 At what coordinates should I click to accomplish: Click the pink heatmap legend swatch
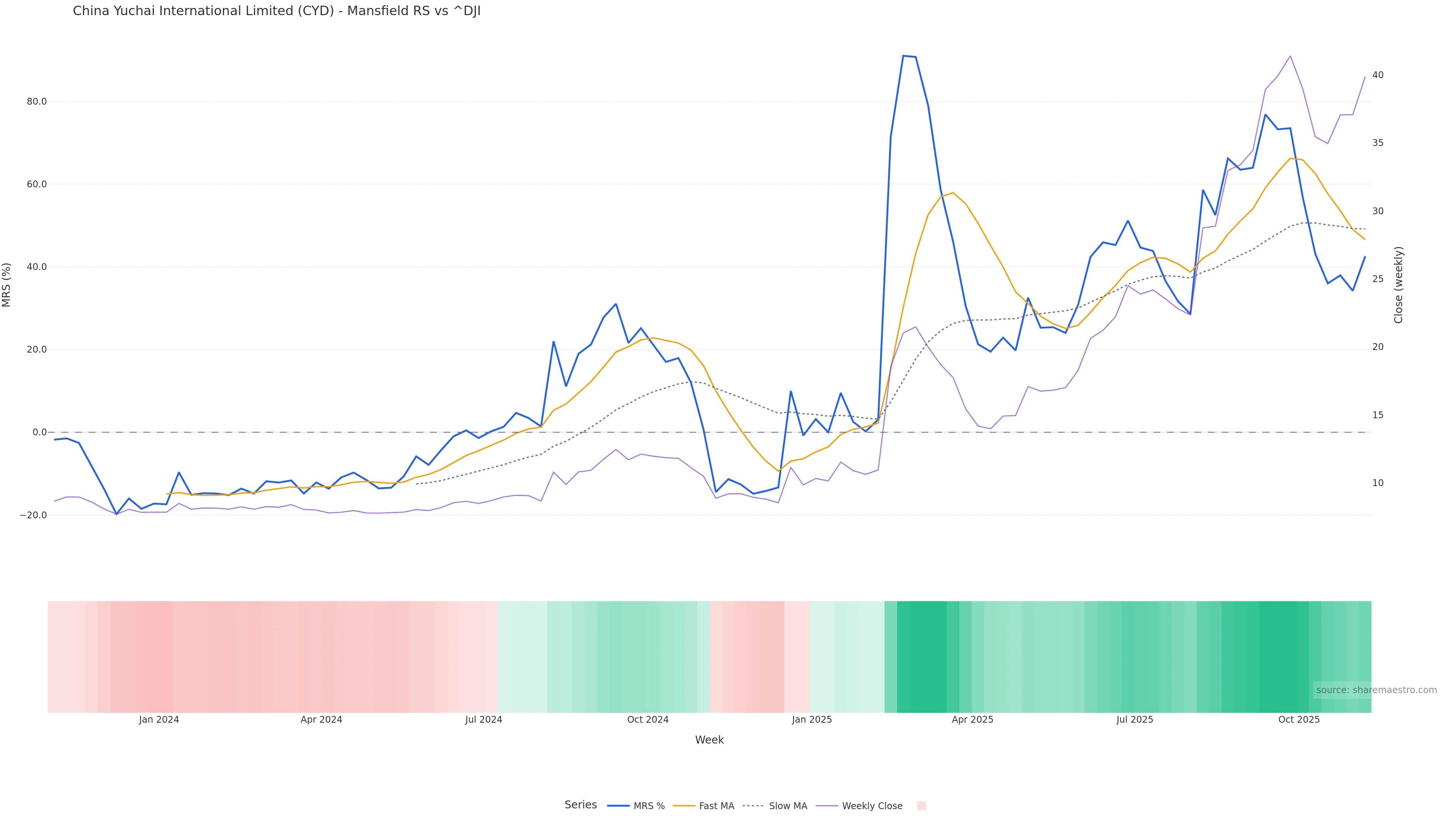click(x=921, y=806)
